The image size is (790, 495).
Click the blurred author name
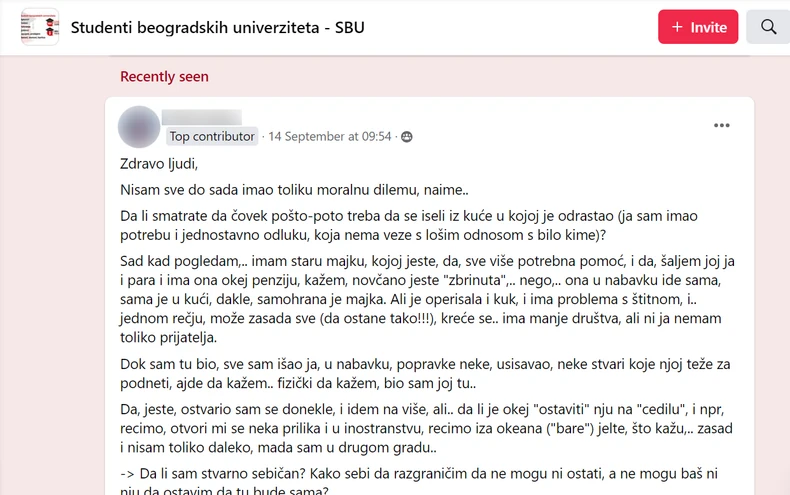(x=202, y=117)
